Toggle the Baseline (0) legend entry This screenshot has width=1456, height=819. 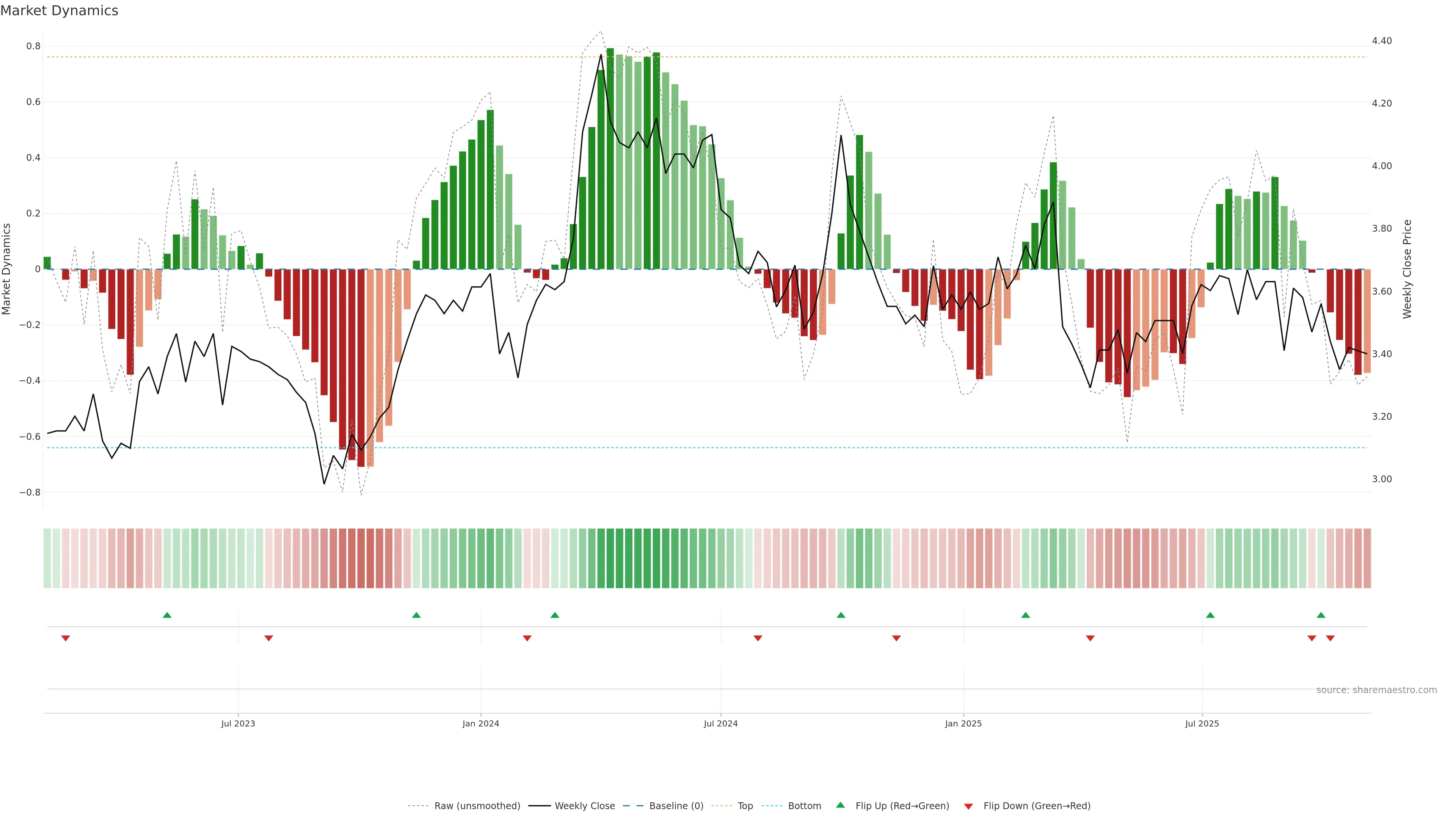click(x=676, y=806)
